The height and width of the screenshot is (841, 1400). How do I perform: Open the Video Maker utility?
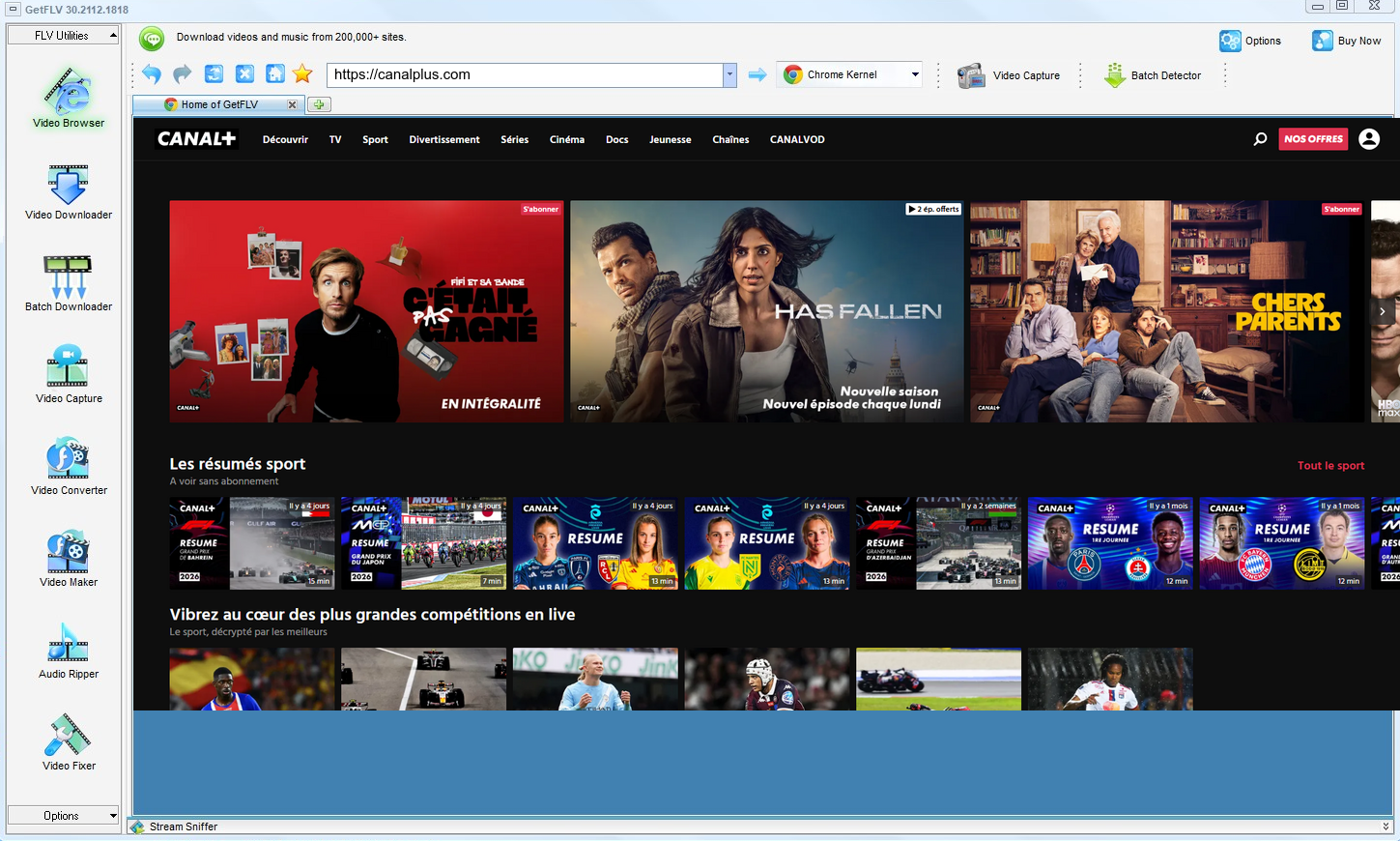(x=69, y=559)
